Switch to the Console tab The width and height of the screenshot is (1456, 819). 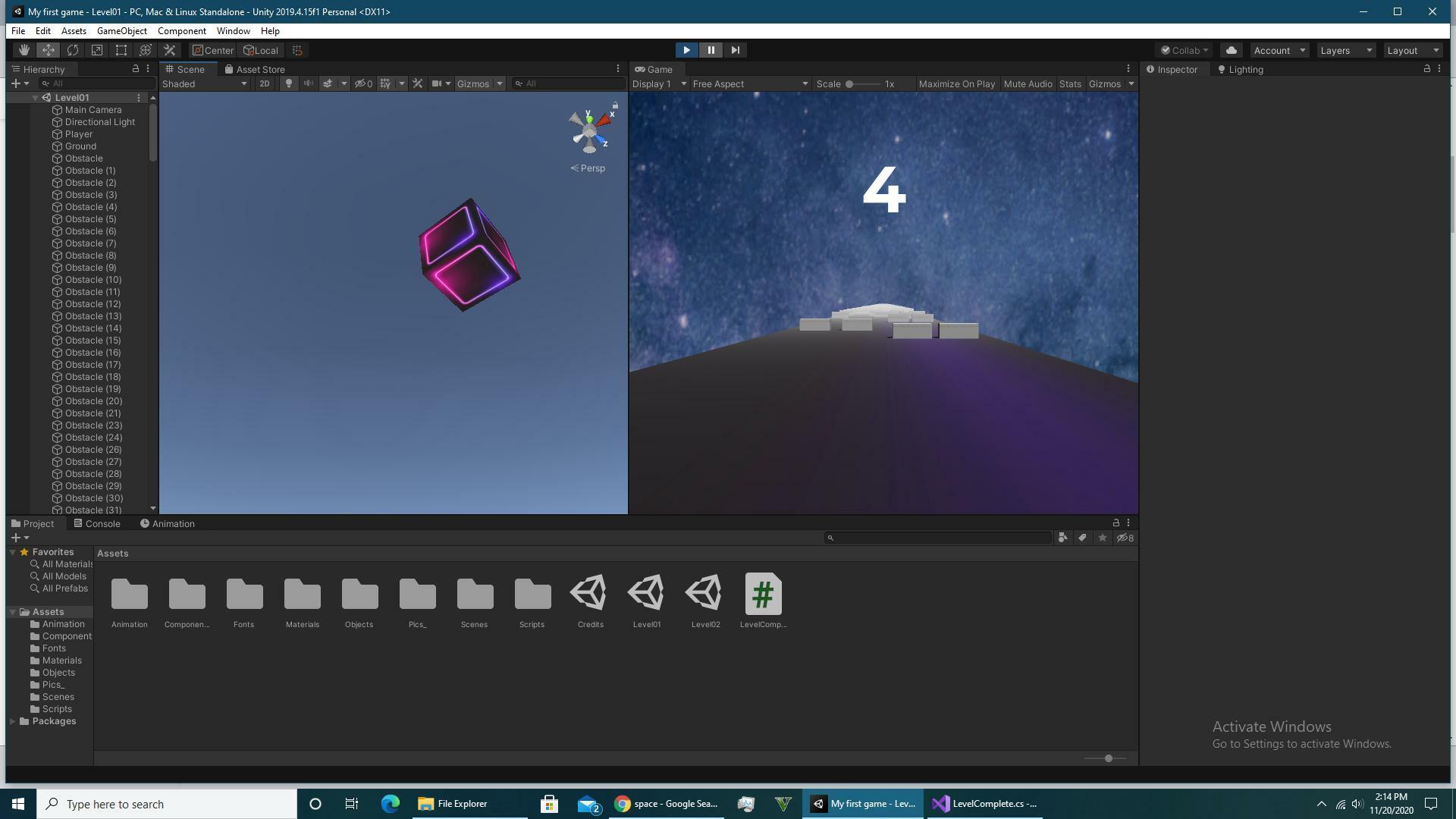[97, 524]
